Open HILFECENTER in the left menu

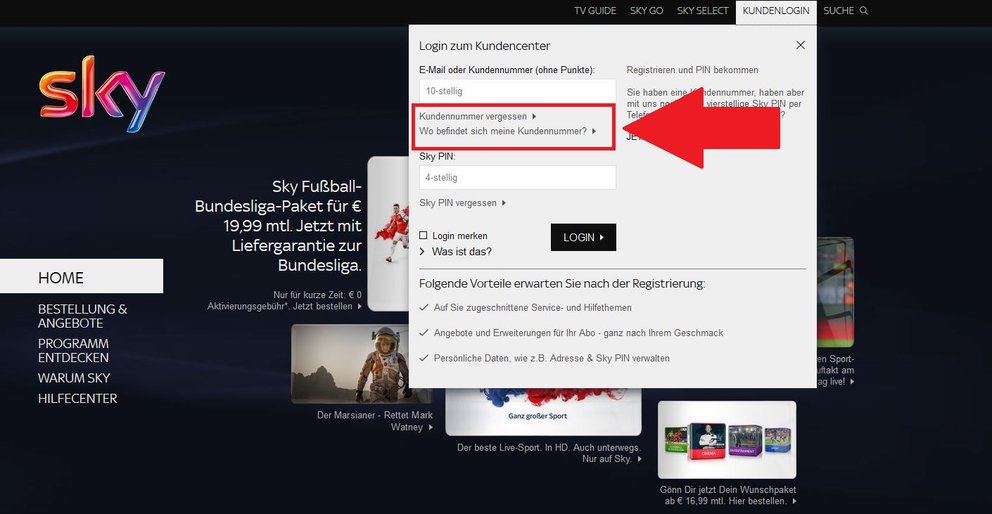click(77, 399)
